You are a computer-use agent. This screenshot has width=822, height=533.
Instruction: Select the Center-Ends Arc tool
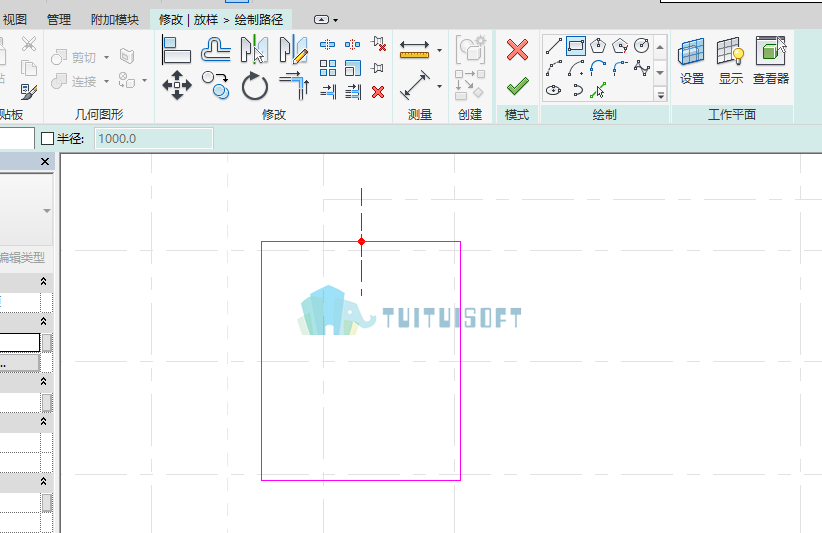pyautogui.click(x=576, y=68)
